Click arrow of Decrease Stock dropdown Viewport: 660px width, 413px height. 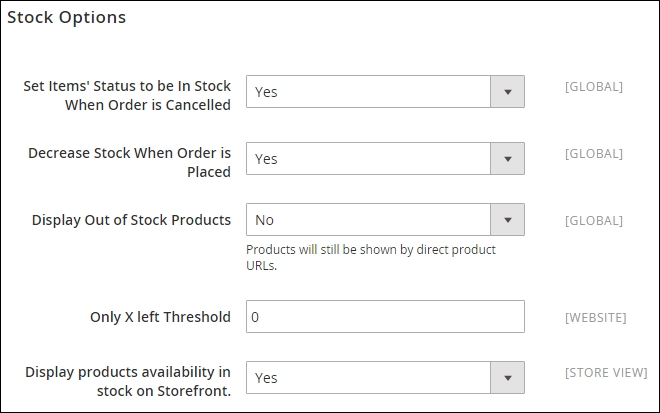click(507, 159)
